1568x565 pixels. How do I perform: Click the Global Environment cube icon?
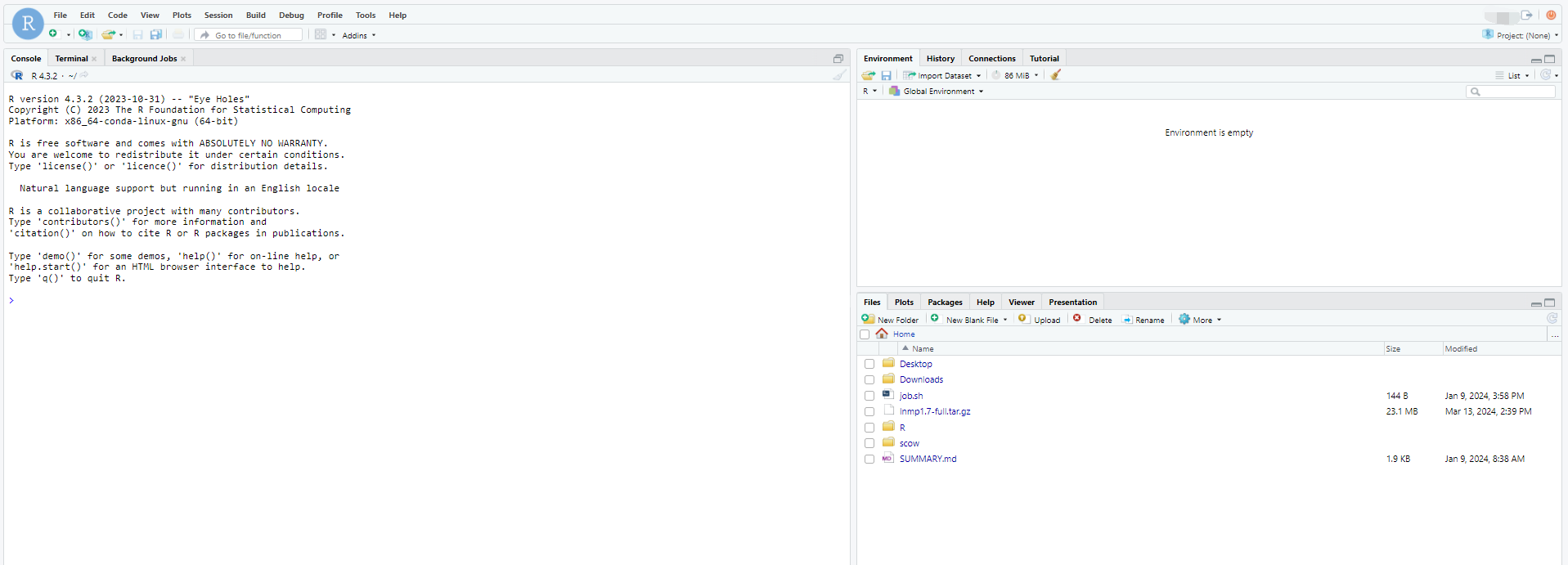pos(894,91)
